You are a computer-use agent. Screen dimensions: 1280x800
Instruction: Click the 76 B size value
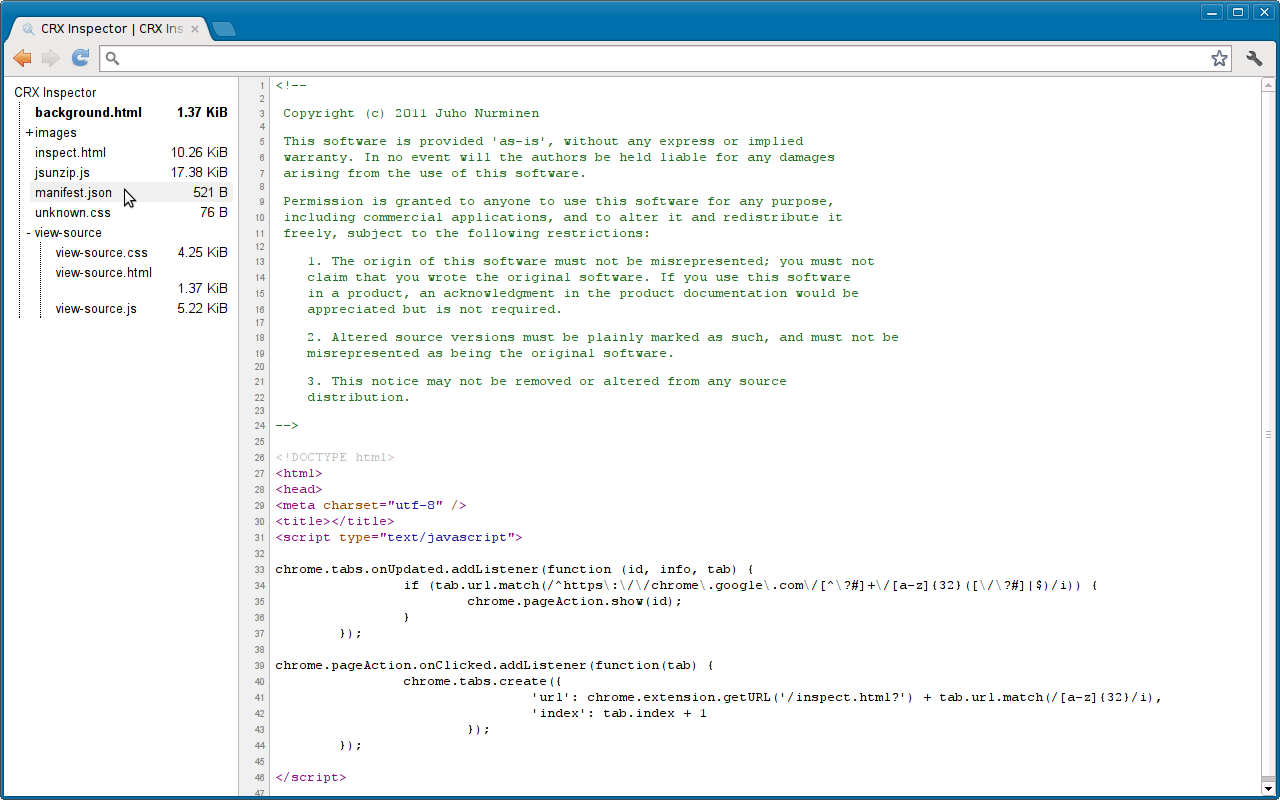(x=214, y=213)
